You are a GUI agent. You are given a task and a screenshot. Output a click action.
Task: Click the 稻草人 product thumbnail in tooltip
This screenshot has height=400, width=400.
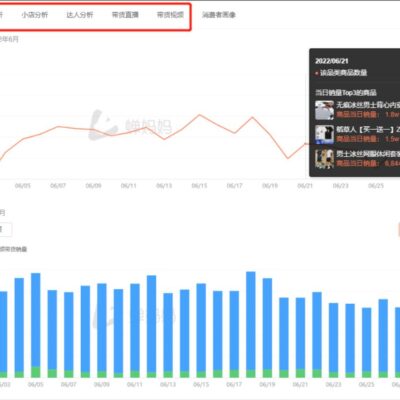324,134
